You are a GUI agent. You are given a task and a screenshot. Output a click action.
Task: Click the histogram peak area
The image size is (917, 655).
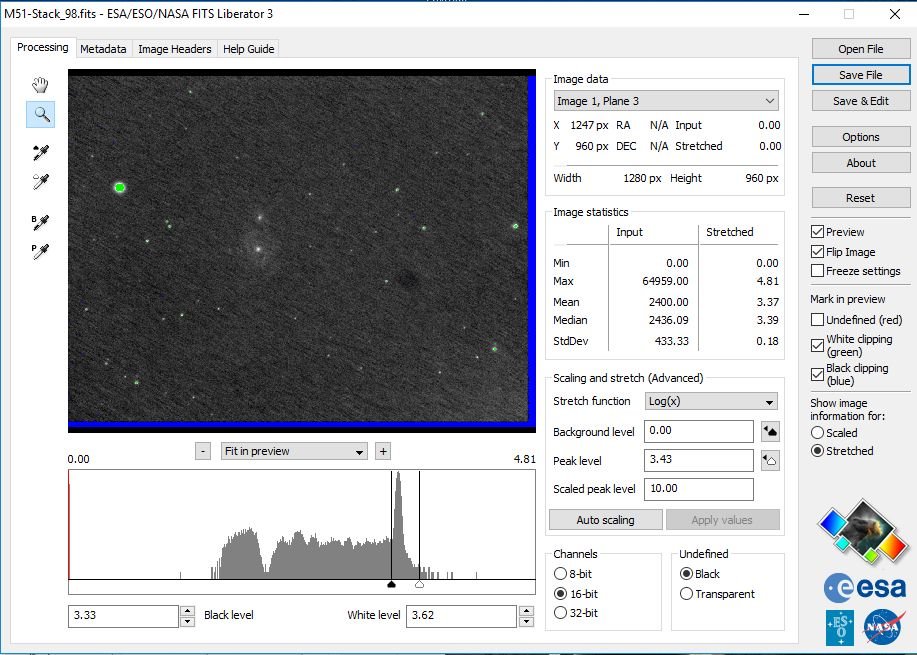pyautogui.click(x=398, y=526)
